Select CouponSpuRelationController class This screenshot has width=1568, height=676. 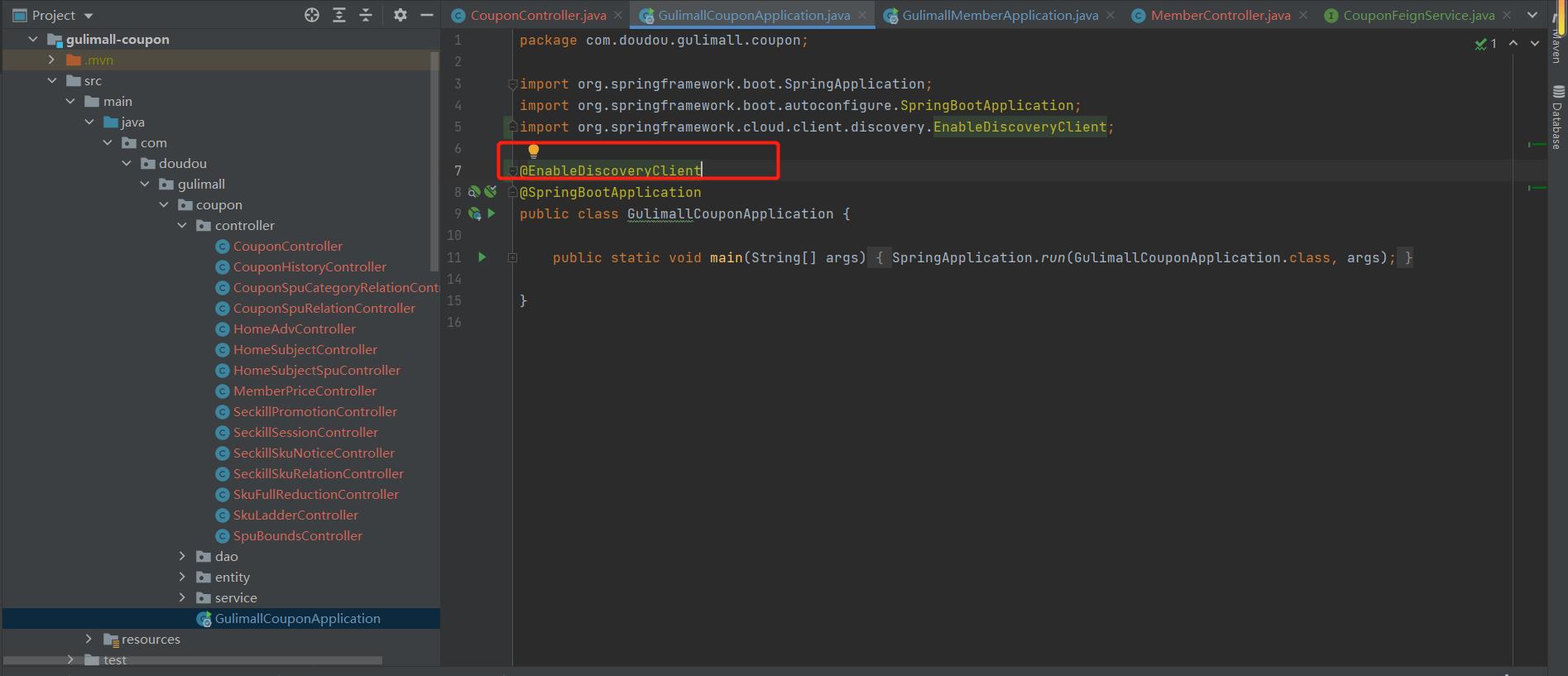tap(324, 308)
